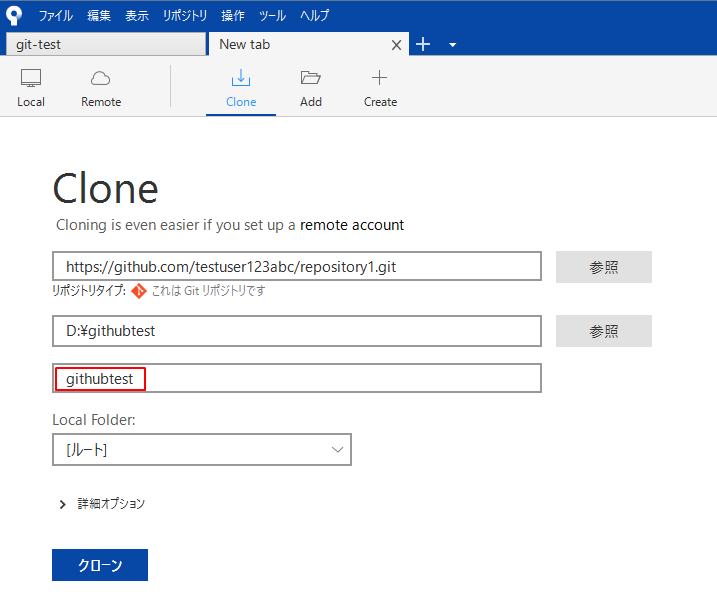The image size is (717, 604).
Task: Click 参照 button beside D:¥githubtest path
Action: coord(603,331)
